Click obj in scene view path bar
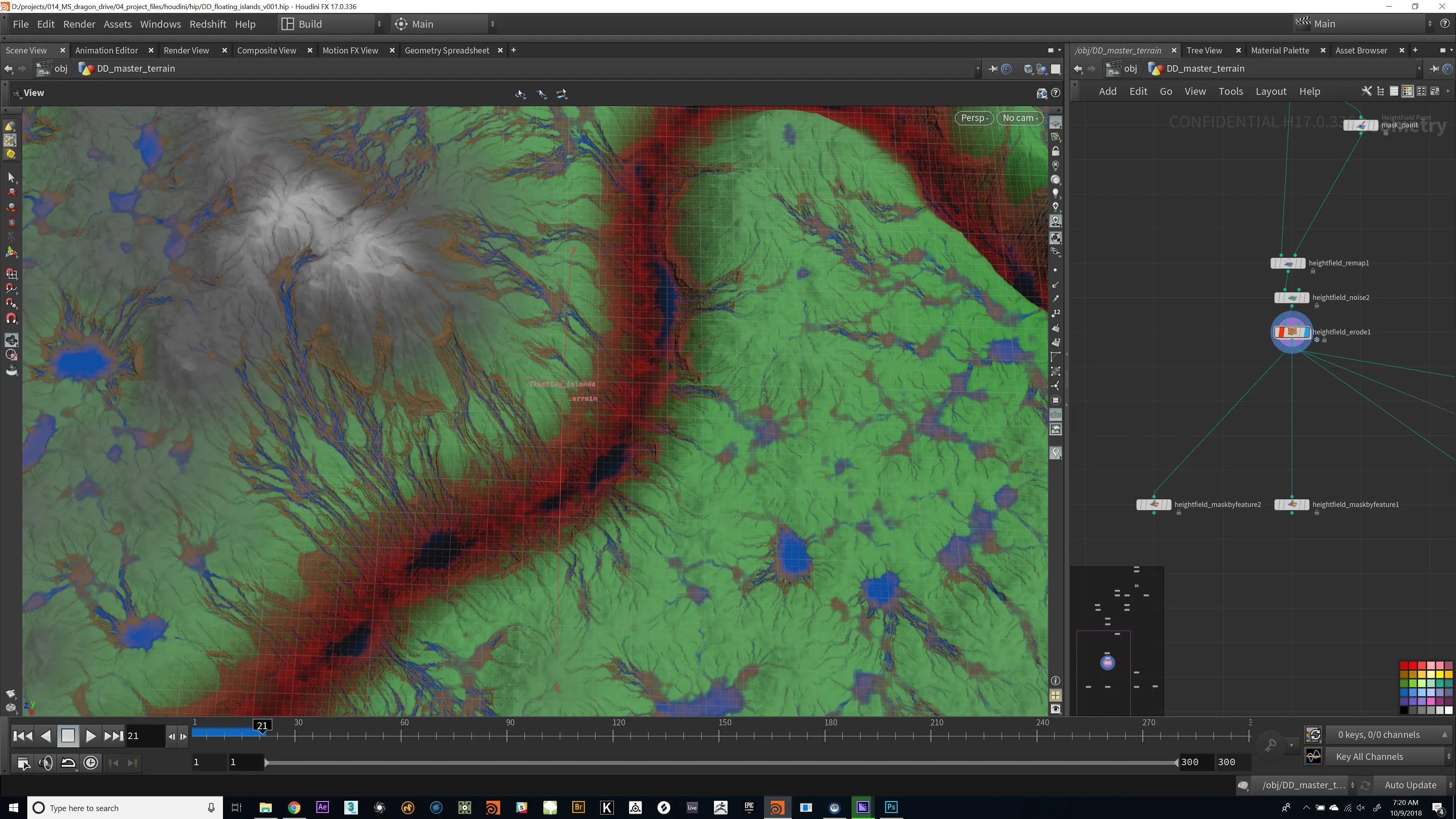The image size is (1456, 819). [61, 68]
